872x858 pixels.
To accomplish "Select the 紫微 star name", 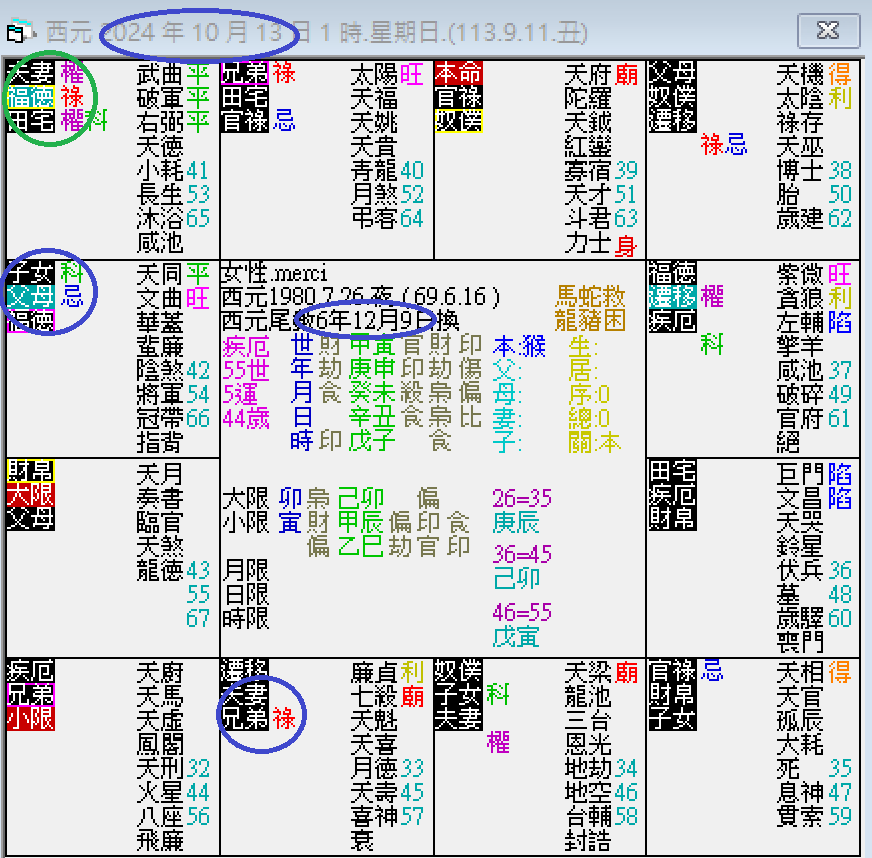I will [x=800, y=275].
